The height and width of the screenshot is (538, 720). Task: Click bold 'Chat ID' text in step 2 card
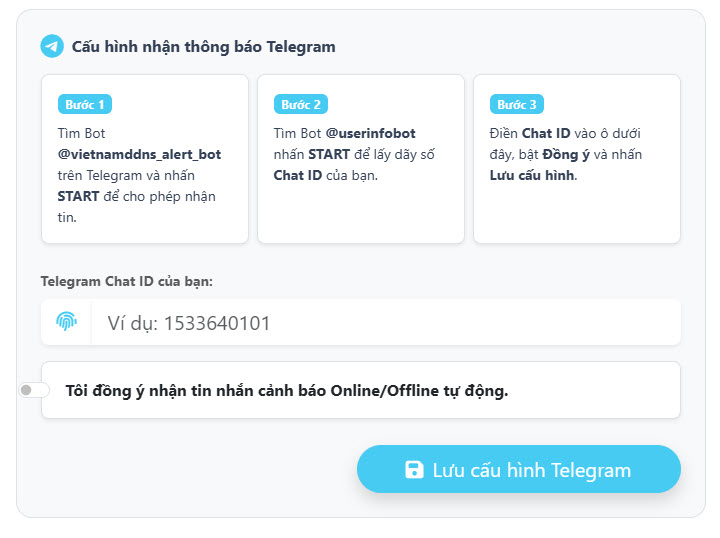(x=296, y=175)
